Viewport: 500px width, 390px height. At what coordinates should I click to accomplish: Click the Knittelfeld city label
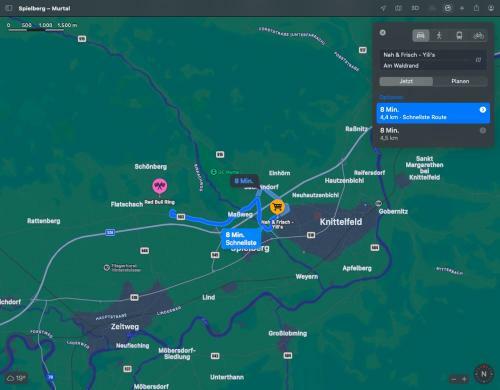[341, 222]
